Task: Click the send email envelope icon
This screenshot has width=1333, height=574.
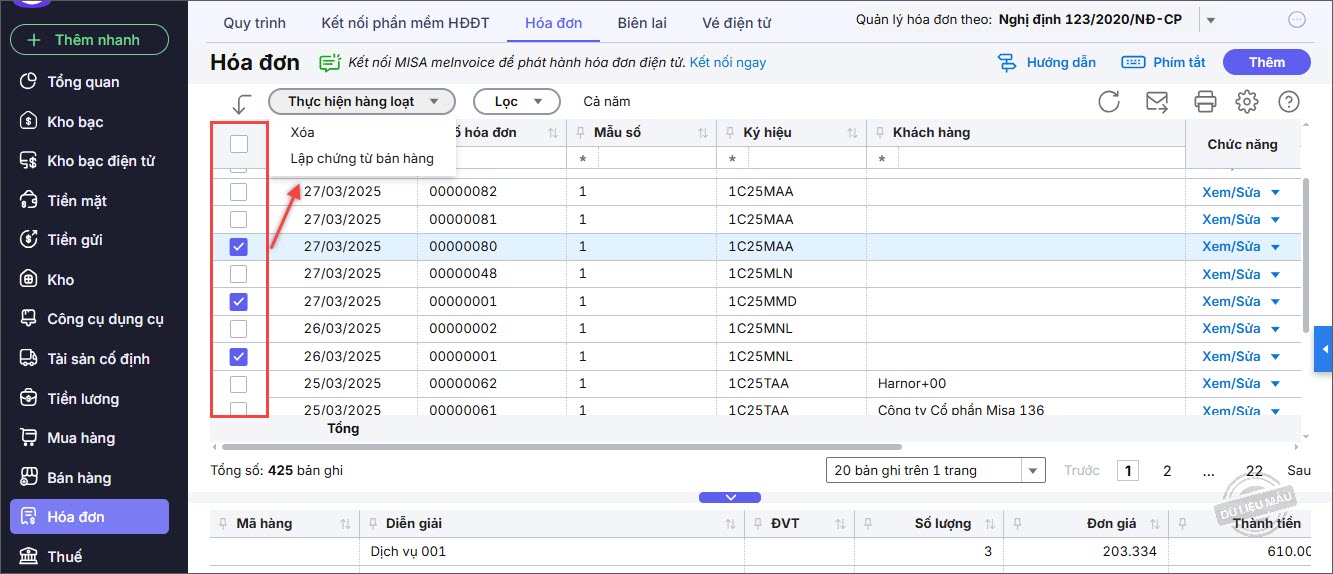Action: pos(1157,101)
